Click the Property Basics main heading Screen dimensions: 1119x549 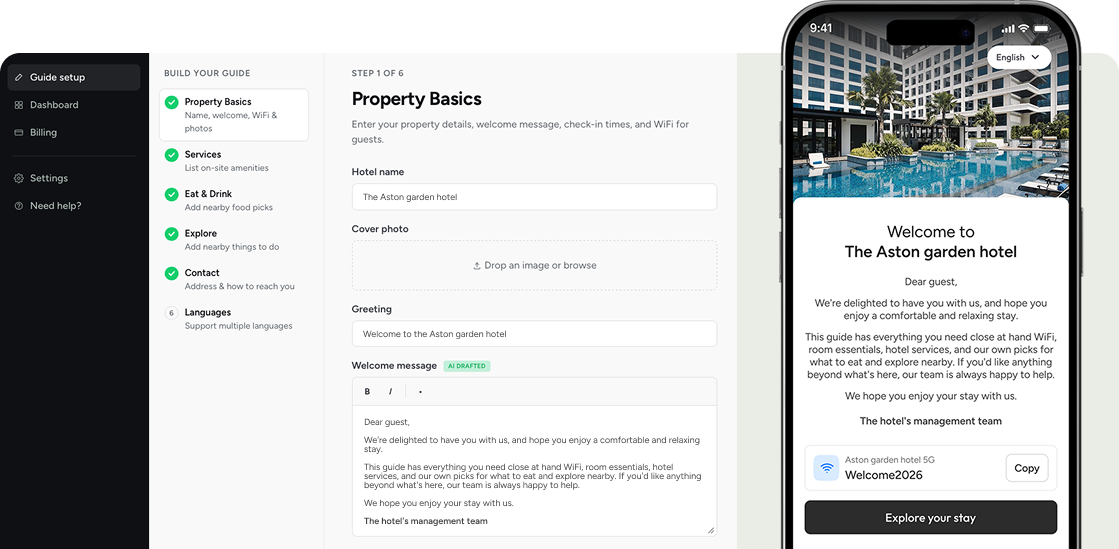click(417, 99)
